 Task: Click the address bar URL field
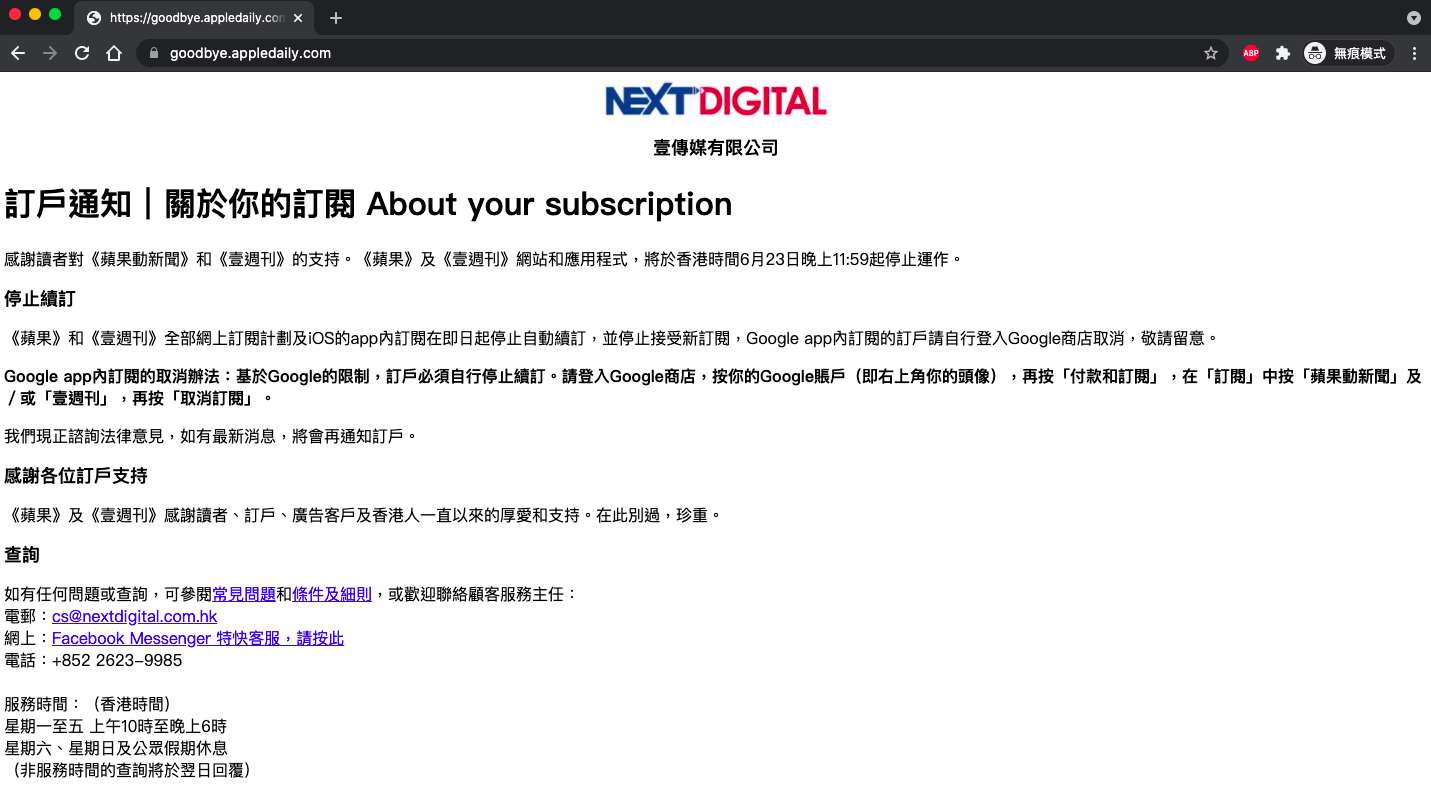click(680, 53)
